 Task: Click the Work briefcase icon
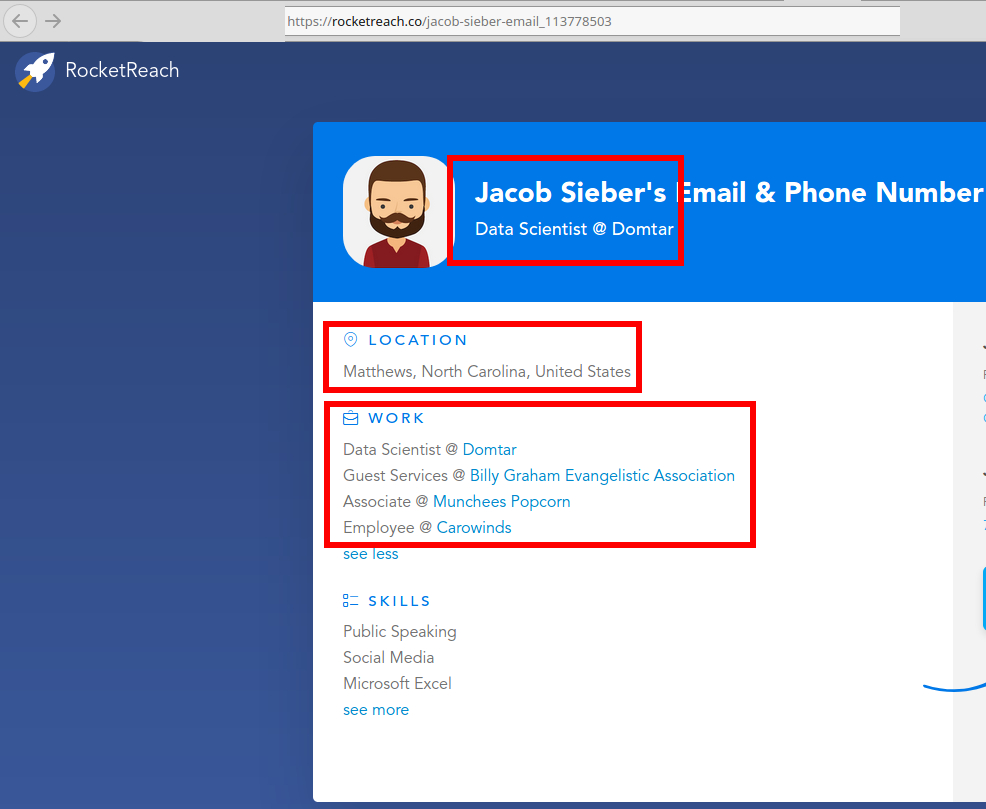350,418
